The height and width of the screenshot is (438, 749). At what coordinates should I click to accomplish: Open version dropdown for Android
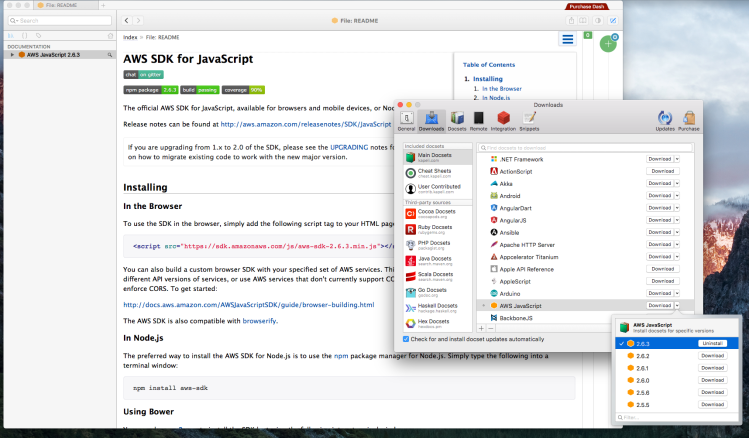point(677,196)
